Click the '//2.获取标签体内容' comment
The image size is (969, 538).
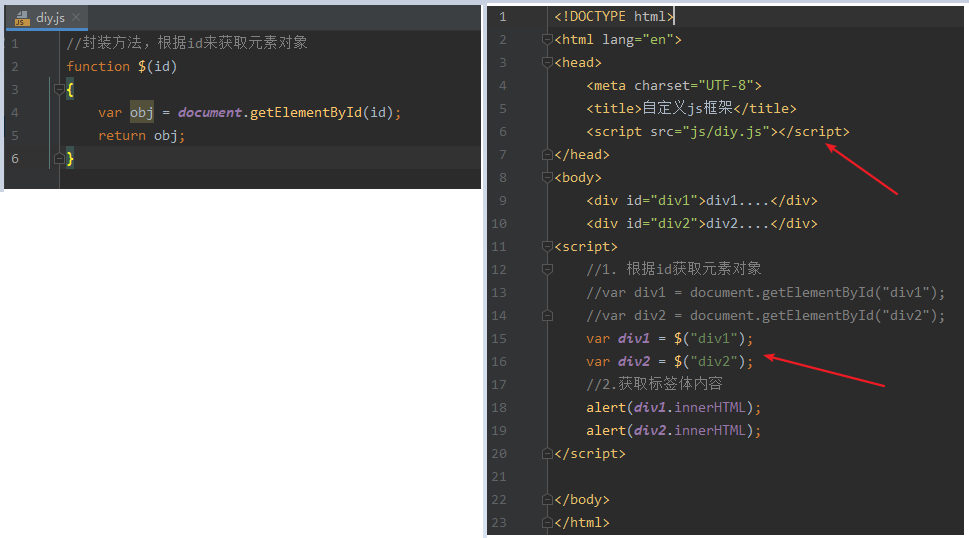654,384
